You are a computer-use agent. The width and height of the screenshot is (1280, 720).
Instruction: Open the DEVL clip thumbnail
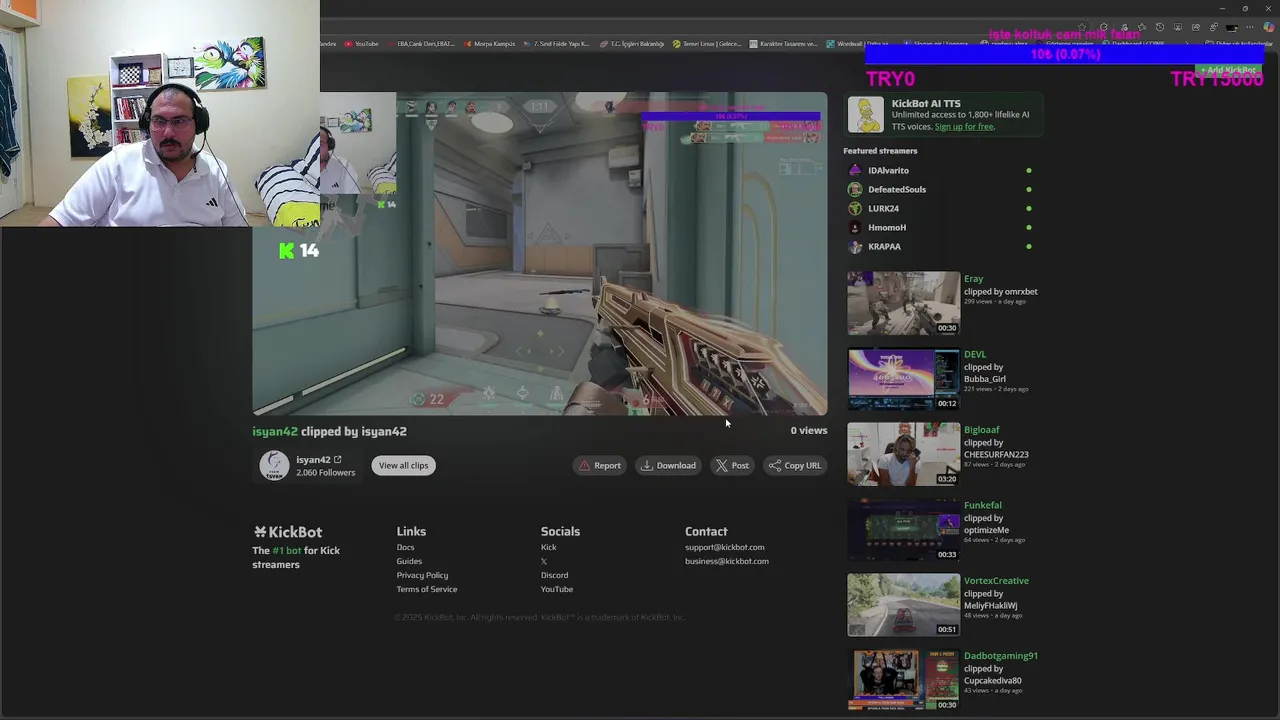pos(903,378)
